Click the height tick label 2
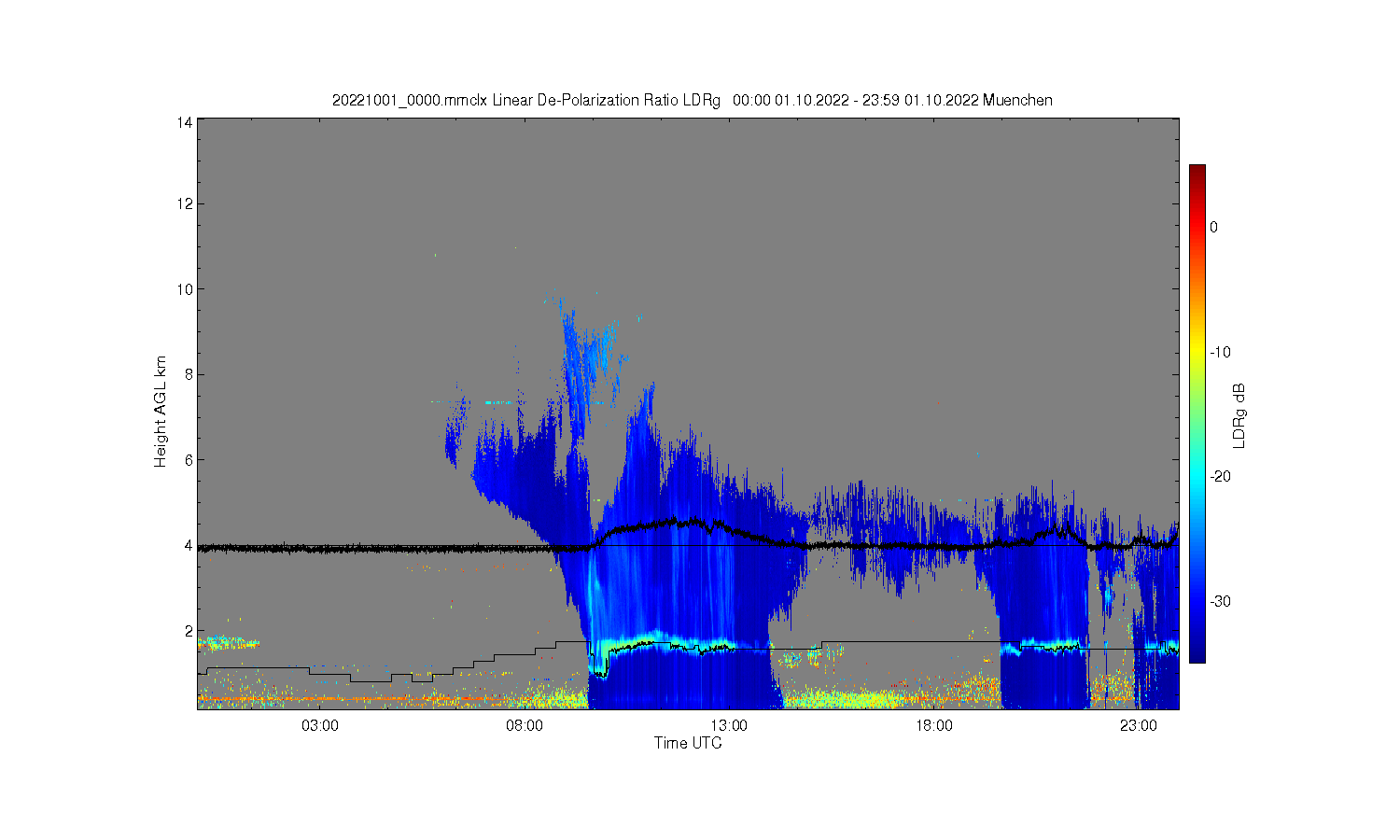This screenshot has height=840, width=1400. pyautogui.click(x=189, y=631)
